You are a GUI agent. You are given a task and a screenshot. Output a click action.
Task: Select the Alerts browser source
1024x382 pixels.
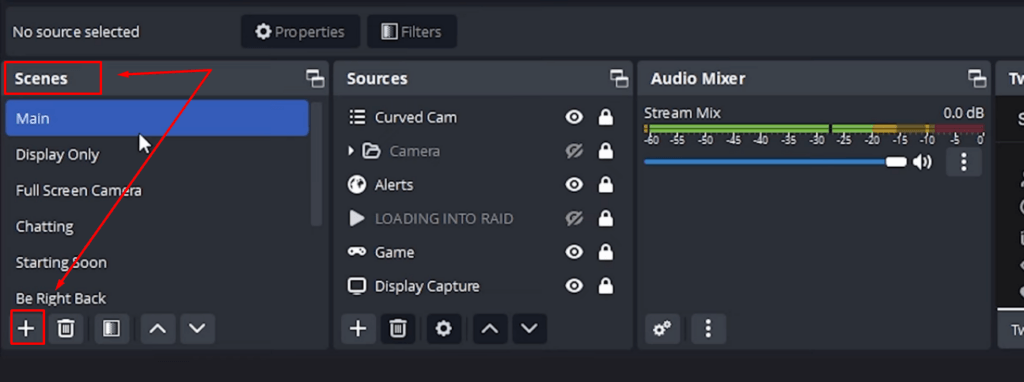[482, 185]
